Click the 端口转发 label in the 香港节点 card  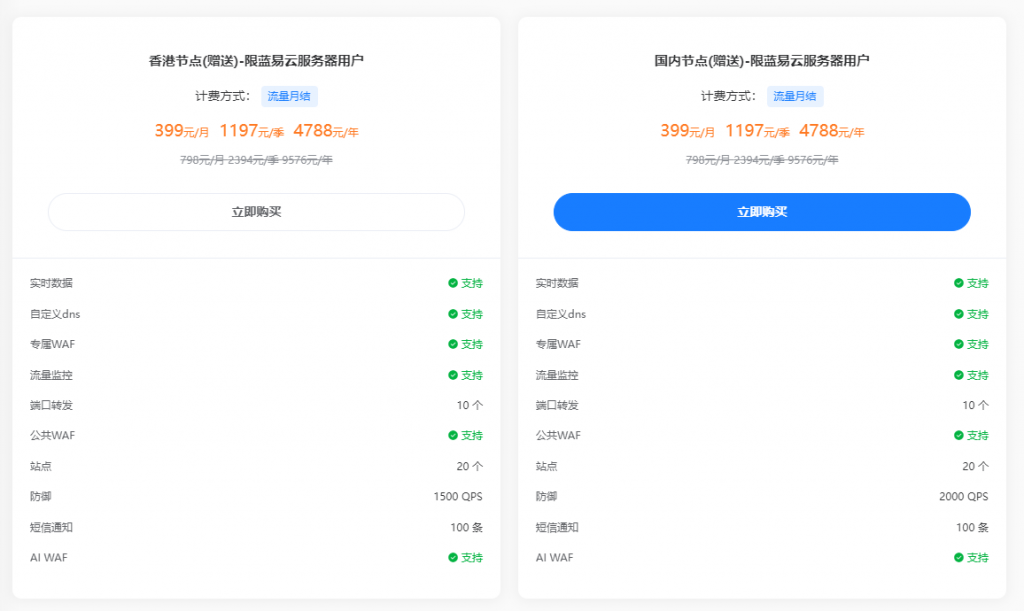coord(52,405)
